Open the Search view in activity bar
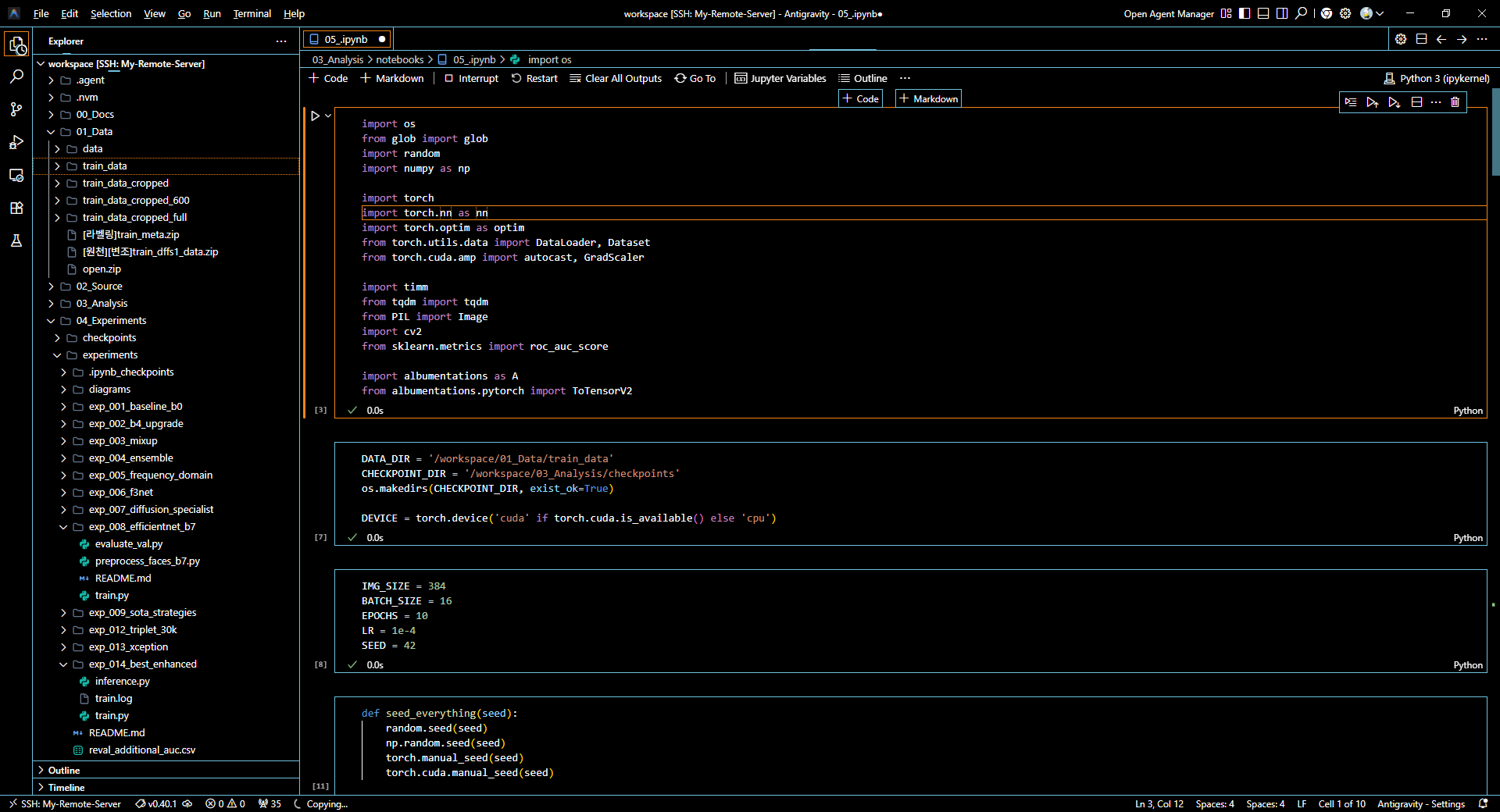This screenshot has height=812, width=1500. pyautogui.click(x=16, y=77)
